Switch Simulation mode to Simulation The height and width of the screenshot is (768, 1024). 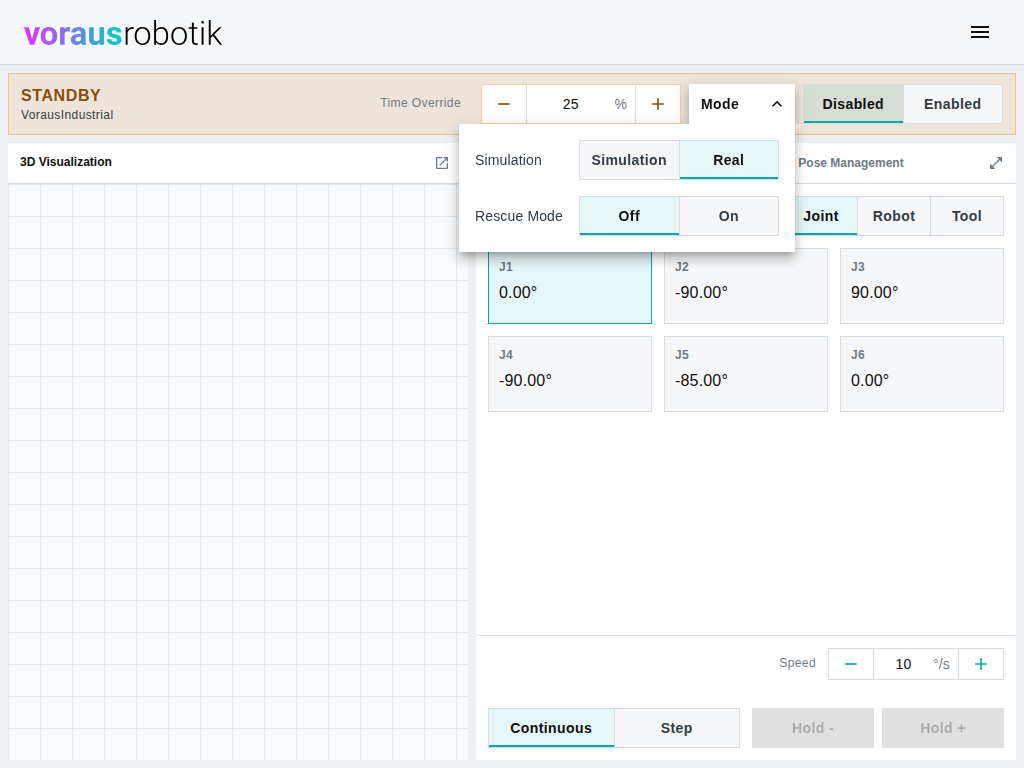coord(629,160)
